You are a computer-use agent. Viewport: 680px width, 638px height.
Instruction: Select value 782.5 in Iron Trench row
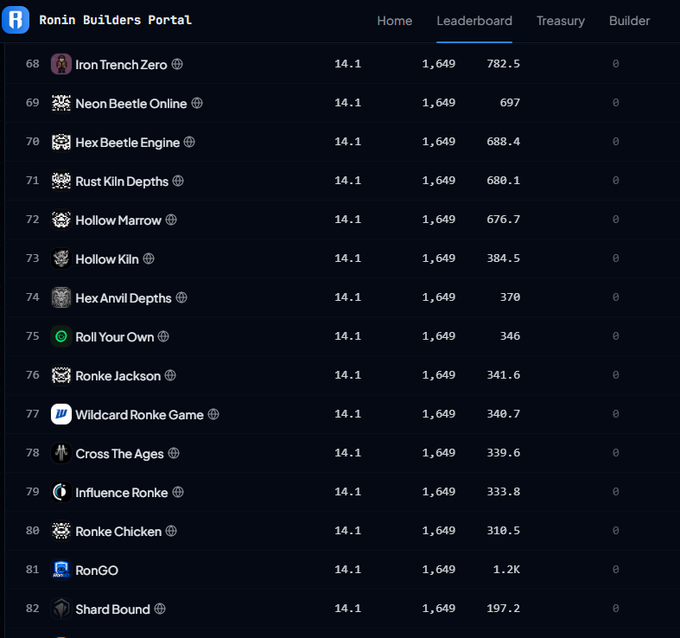pos(503,64)
